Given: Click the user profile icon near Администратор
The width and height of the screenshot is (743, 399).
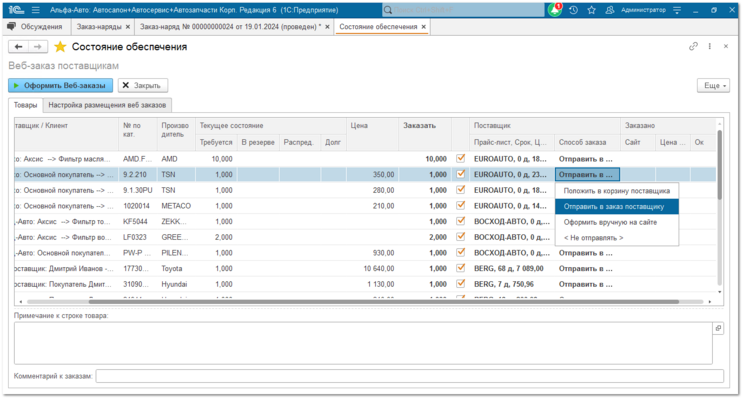Looking at the screenshot, I should click(610, 10).
